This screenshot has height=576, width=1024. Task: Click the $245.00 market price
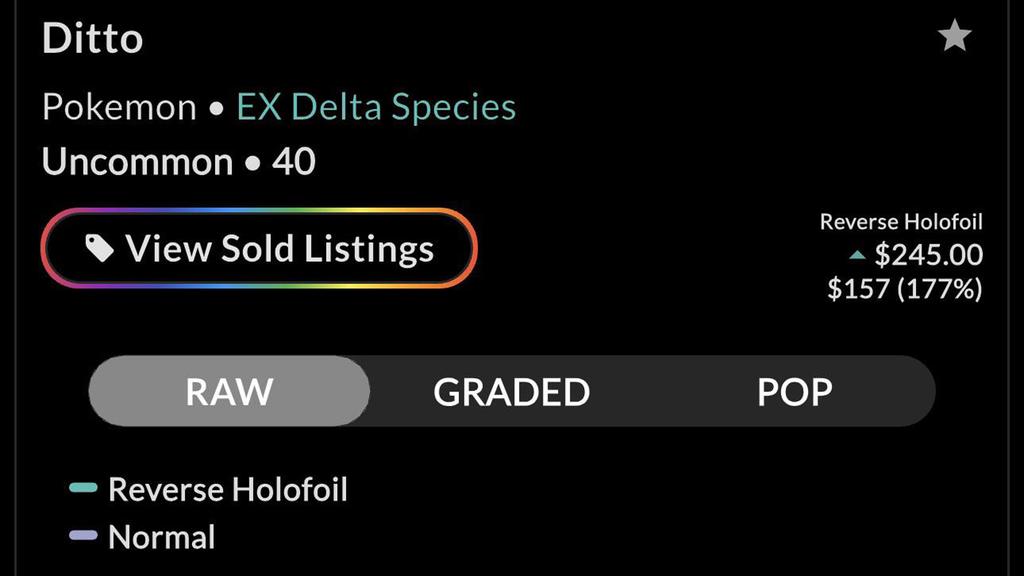(x=928, y=255)
